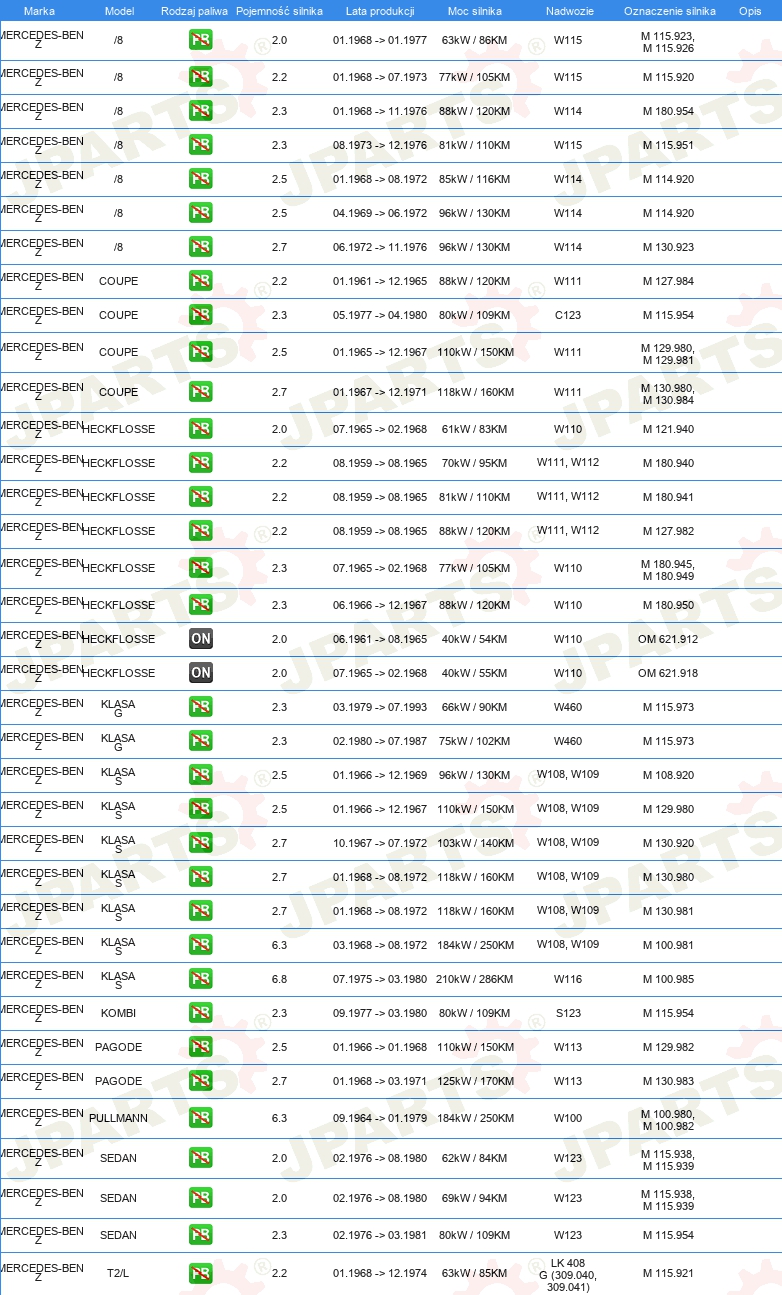Viewport: 782px width, 1295px height.
Task: Click the fuel icon in the PULLMANN row
Action: click(200, 1118)
